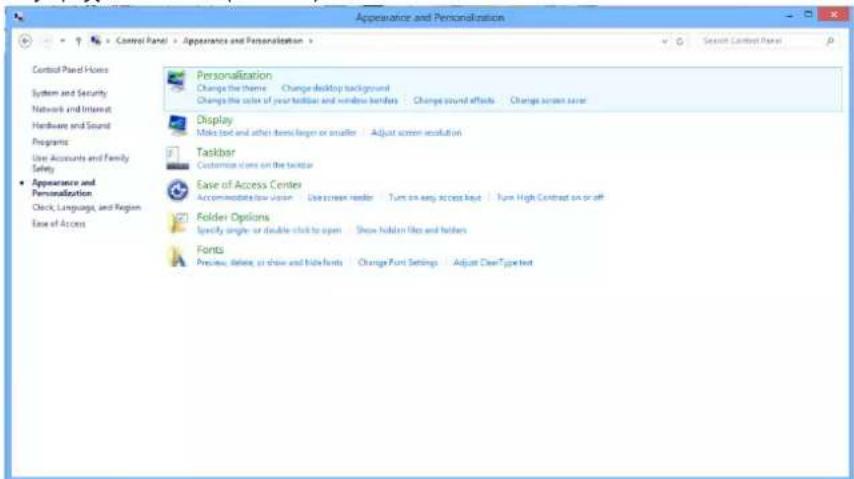Go to Programs category
854x479 pixels.
[50, 142]
